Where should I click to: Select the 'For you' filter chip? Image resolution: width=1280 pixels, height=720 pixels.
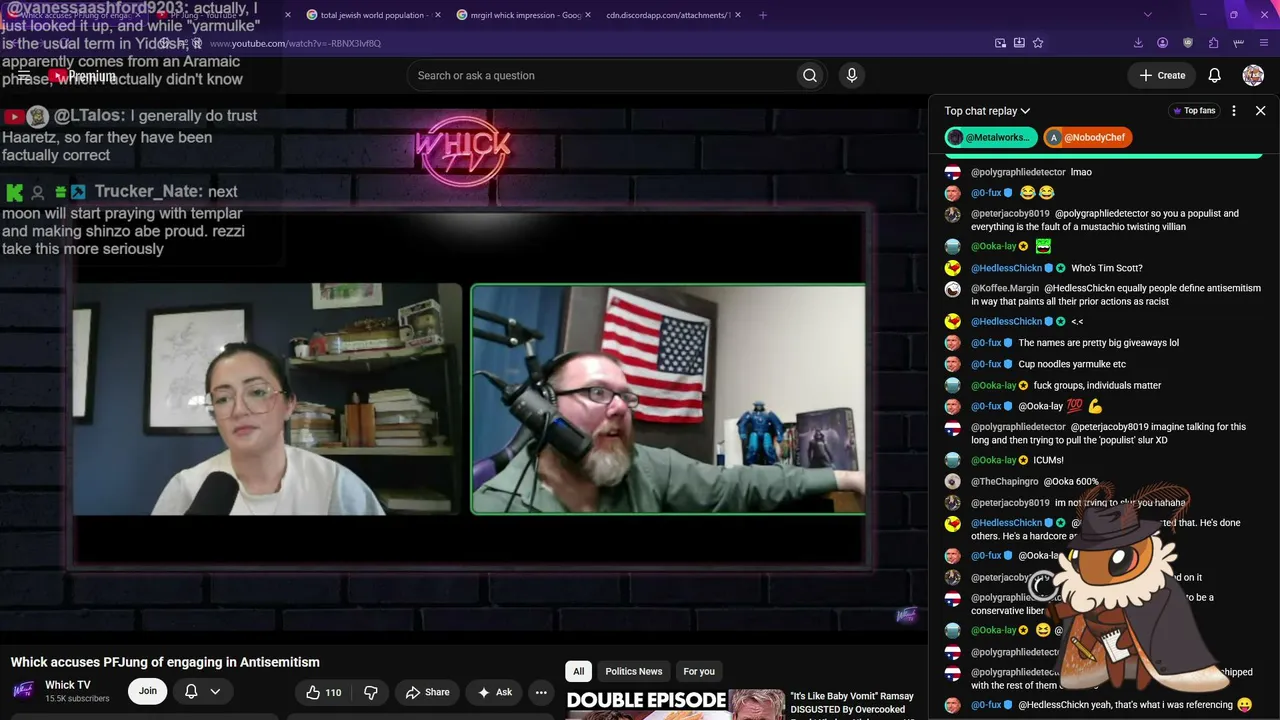point(699,671)
